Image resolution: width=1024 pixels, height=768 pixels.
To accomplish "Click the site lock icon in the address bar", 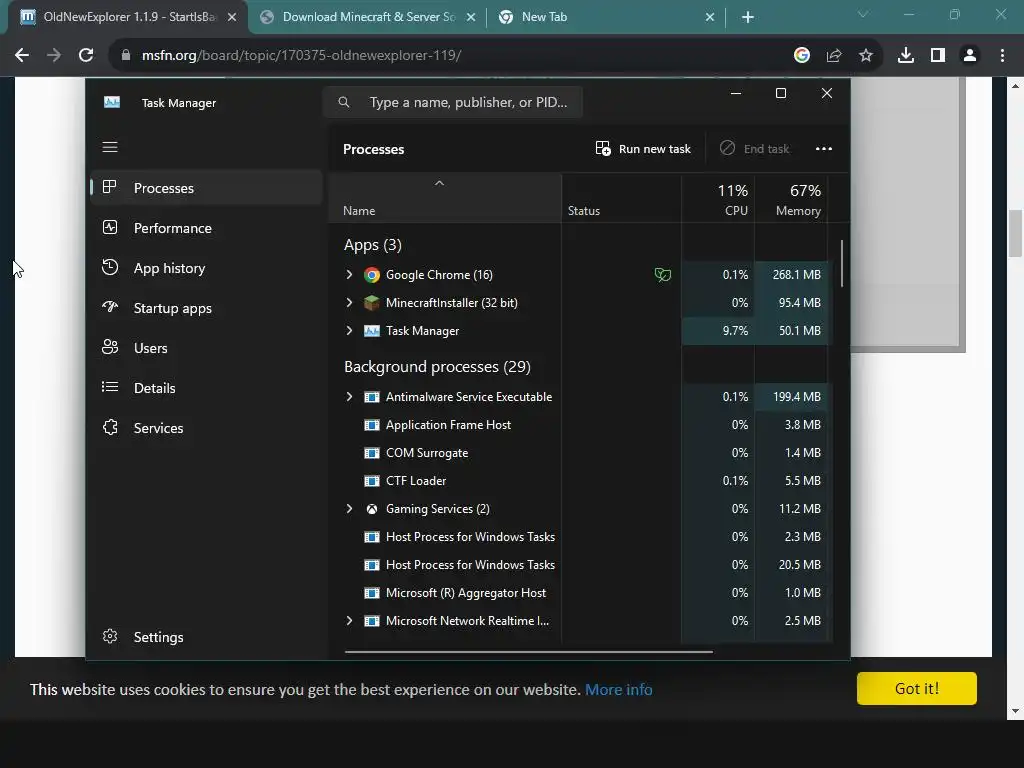I will (x=126, y=56).
